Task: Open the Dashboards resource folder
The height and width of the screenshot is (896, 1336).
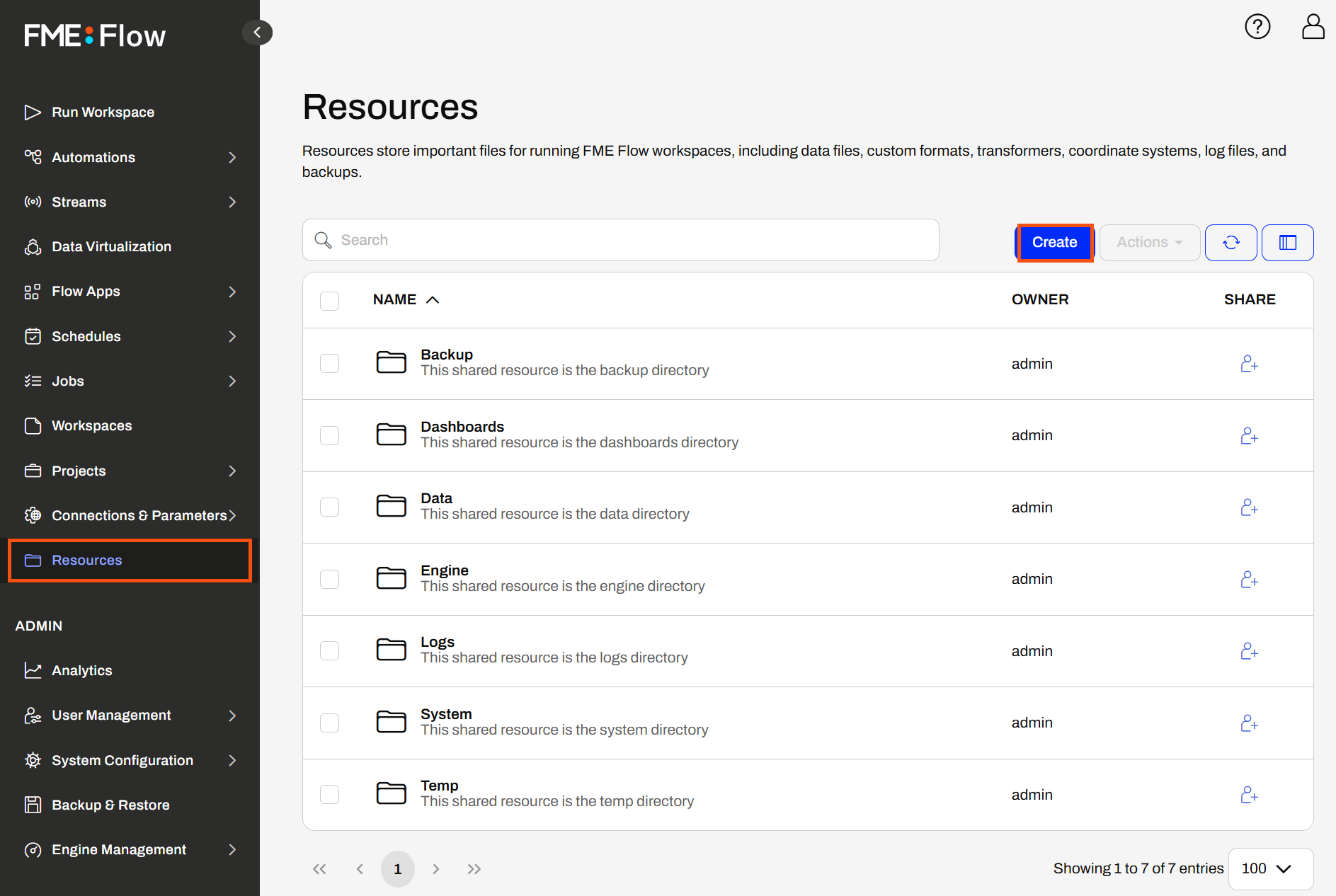Action: tap(462, 426)
